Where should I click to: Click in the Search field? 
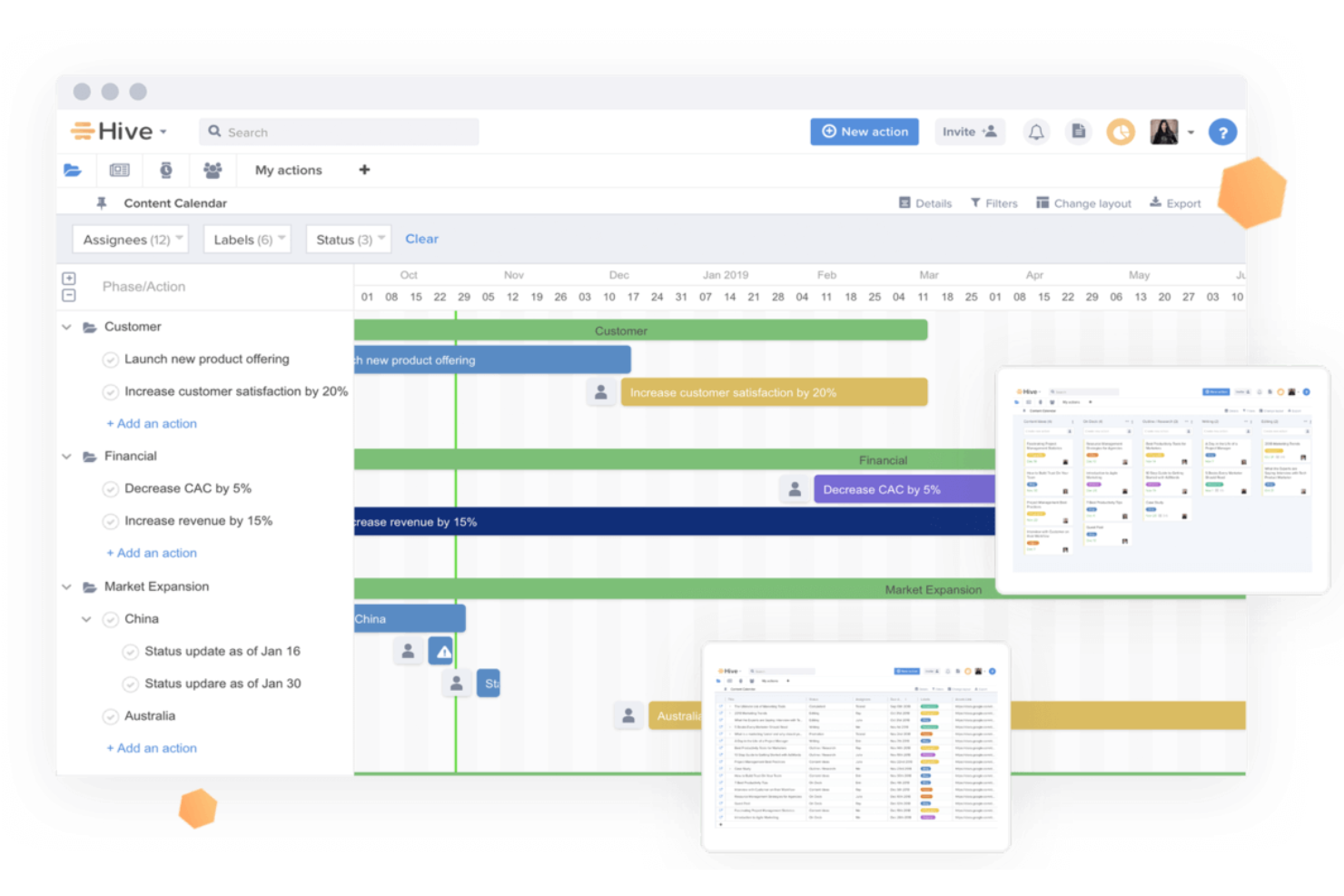pyautogui.click(x=339, y=132)
